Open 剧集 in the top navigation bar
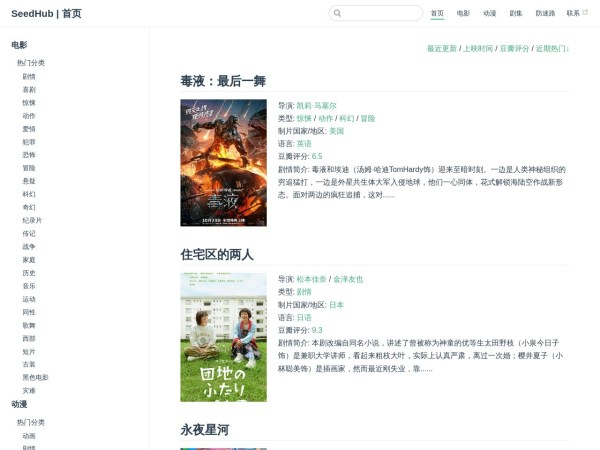Viewport: 600px width, 450px height. pyautogui.click(x=516, y=14)
